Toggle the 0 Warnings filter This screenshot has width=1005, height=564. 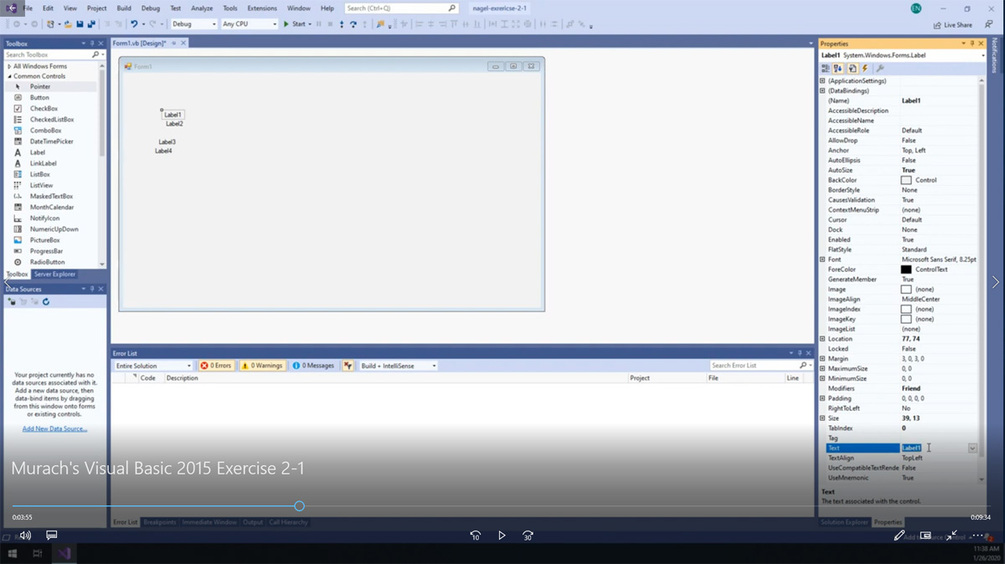[x=262, y=365]
